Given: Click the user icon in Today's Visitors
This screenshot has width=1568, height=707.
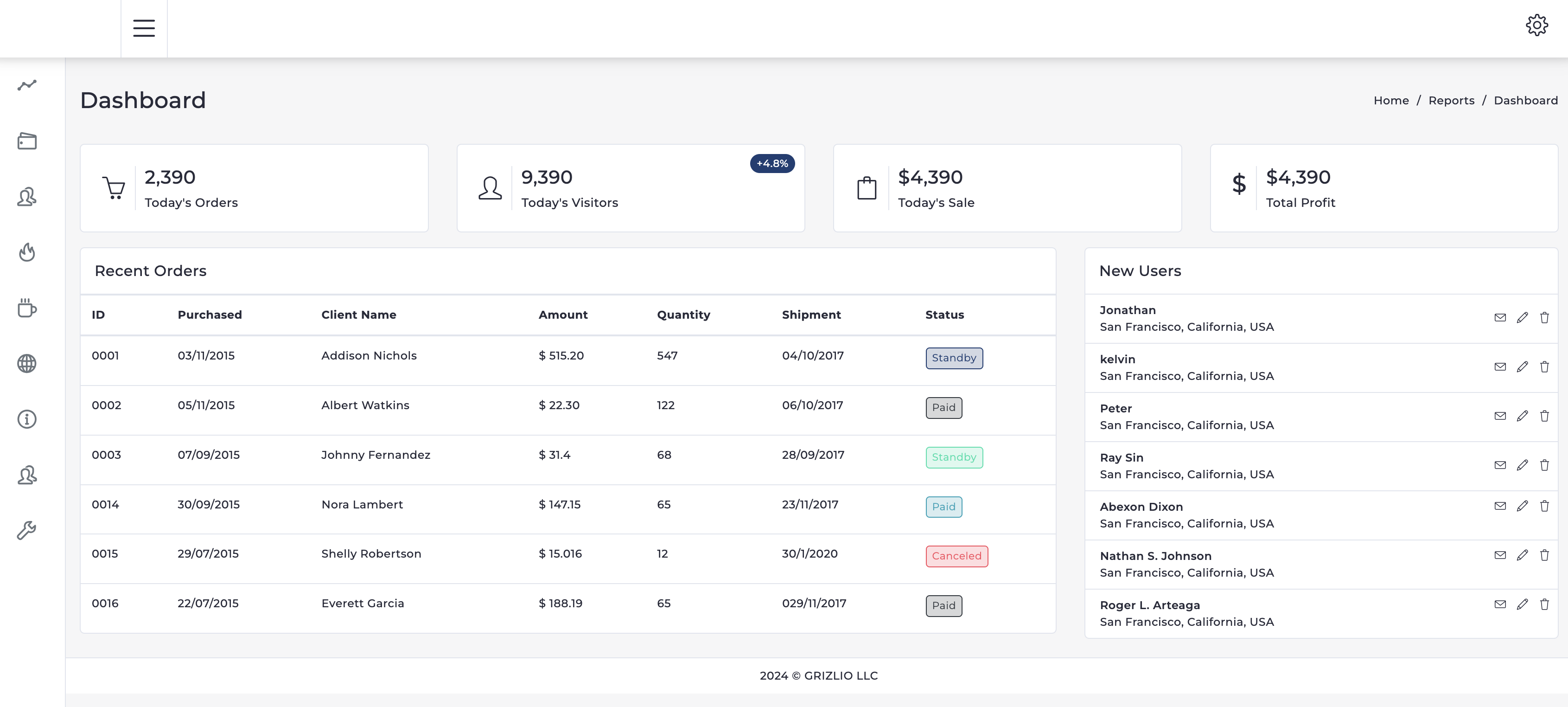Looking at the screenshot, I should [490, 188].
